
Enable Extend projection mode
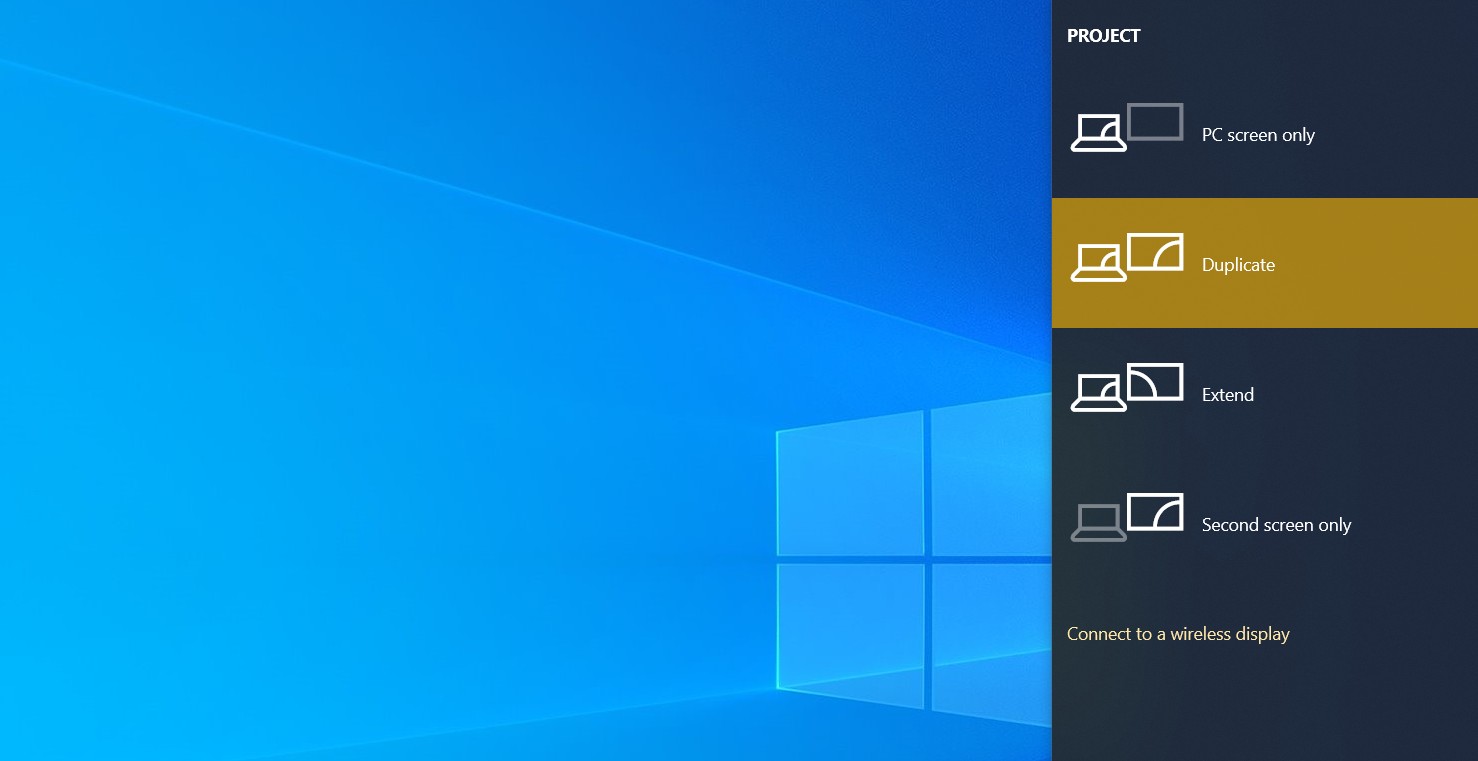(1228, 394)
